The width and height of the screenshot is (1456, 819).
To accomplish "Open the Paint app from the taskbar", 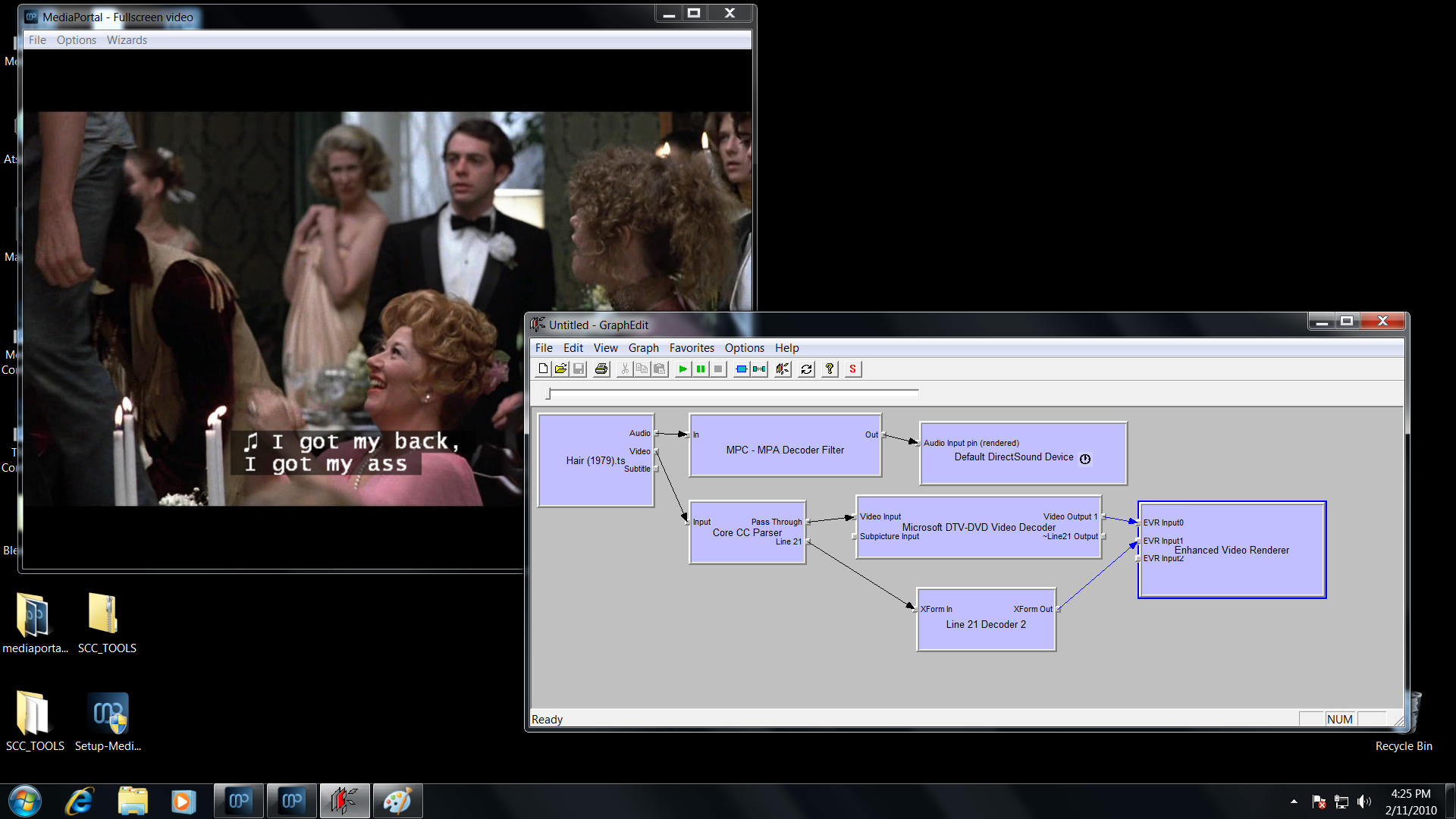I will 397,801.
